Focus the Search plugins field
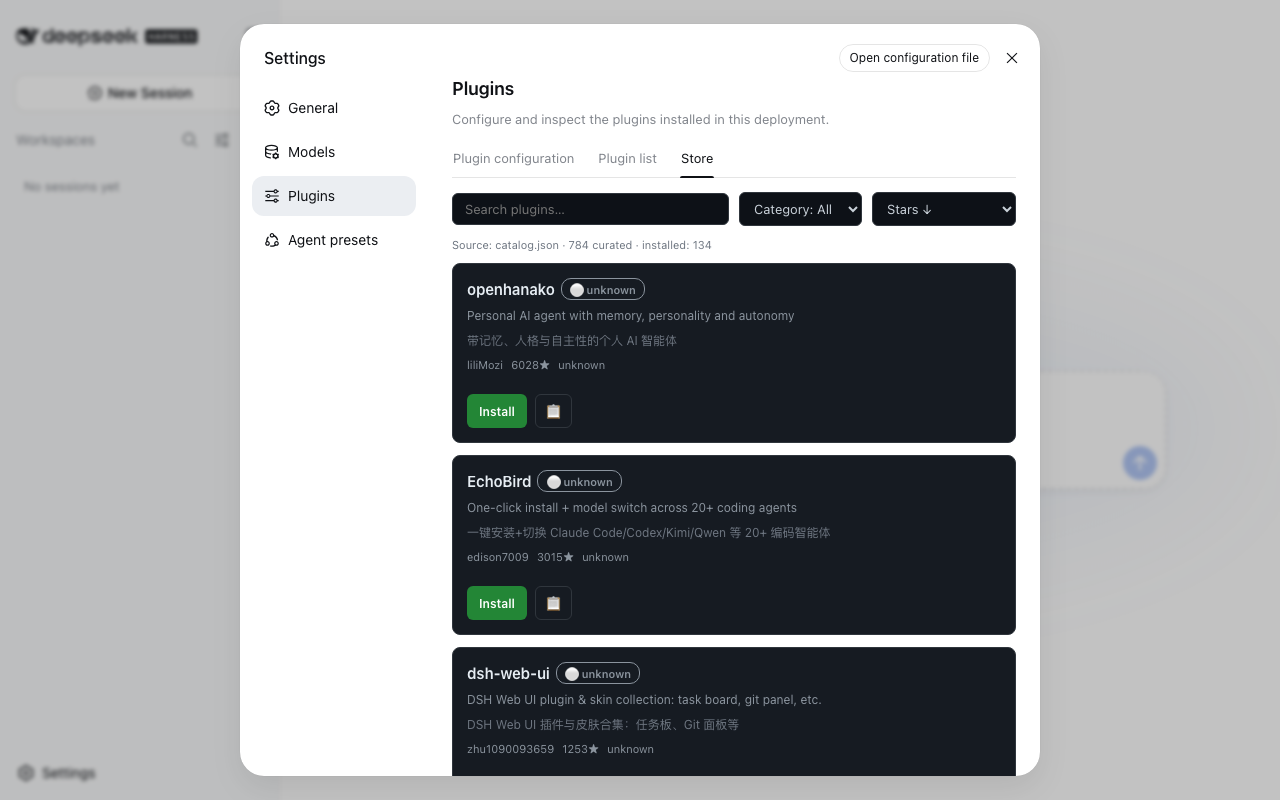1280x800 pixels. (590, 209)
